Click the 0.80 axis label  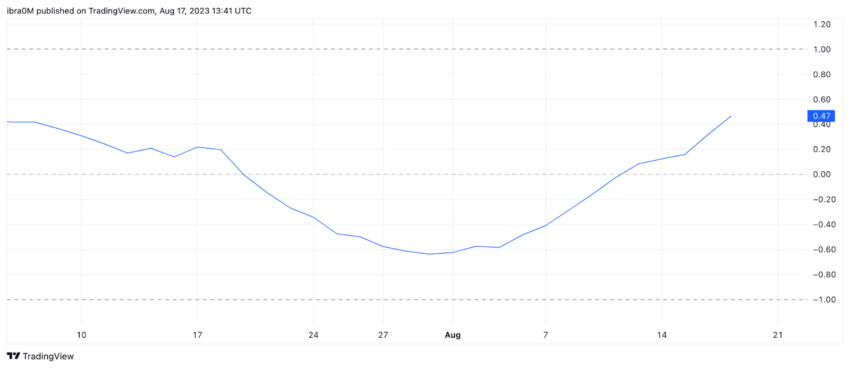[x=822, y=74]
